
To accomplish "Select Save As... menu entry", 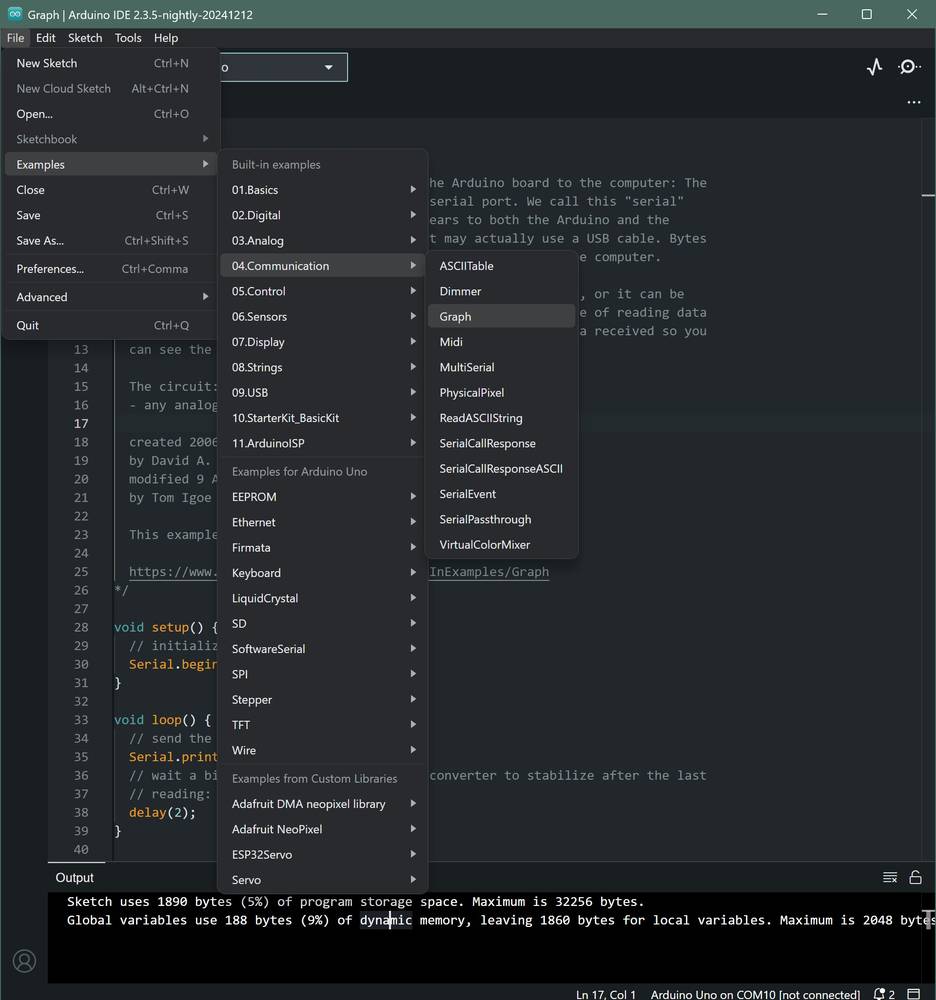I will (x=110, y=240).
